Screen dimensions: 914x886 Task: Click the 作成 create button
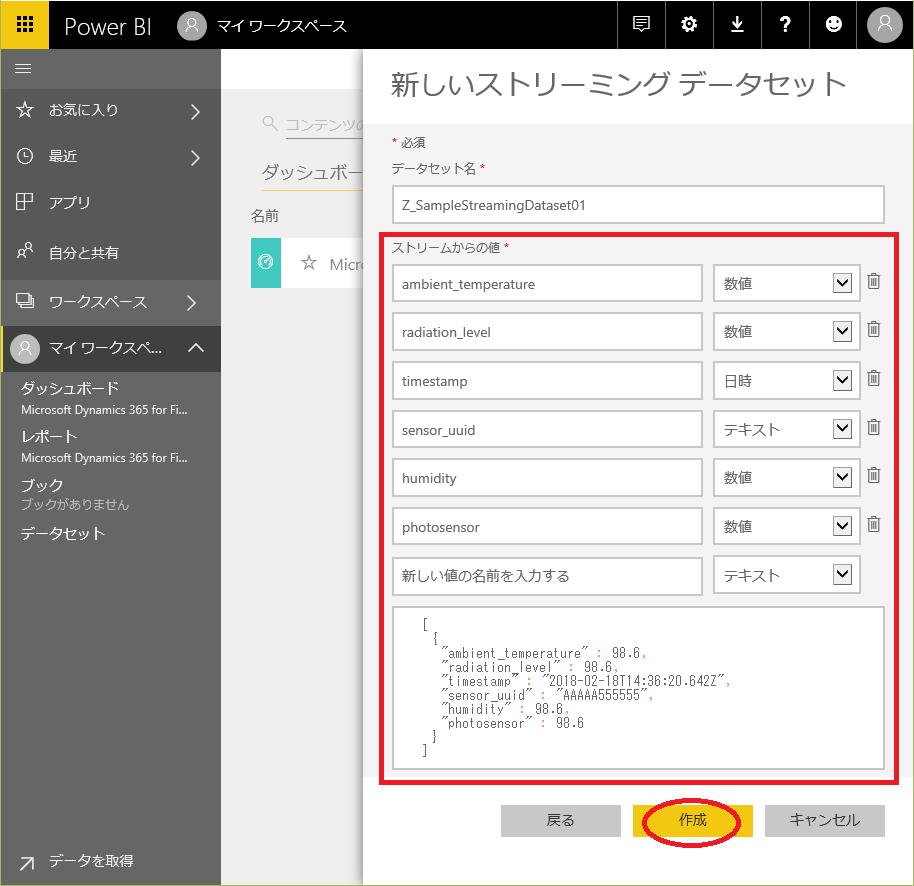(x=692, y=821)
